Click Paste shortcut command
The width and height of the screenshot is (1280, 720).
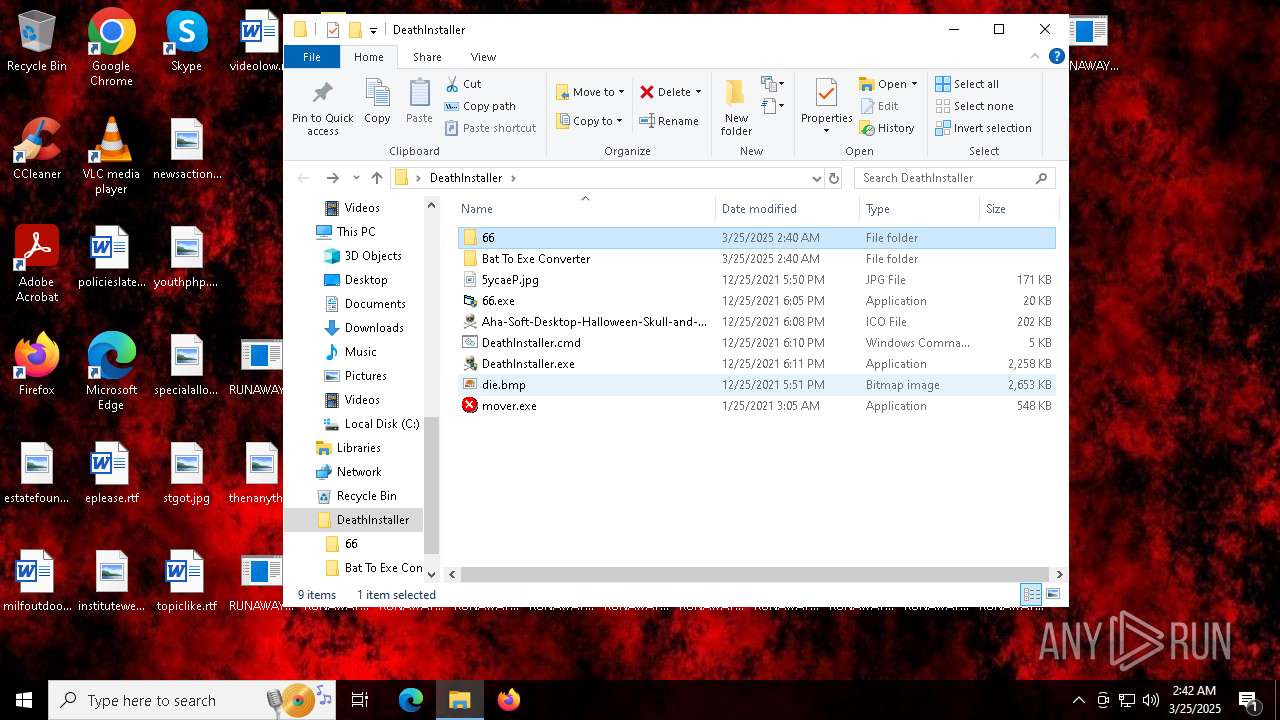pyautogui.click(x=490, y=128)
